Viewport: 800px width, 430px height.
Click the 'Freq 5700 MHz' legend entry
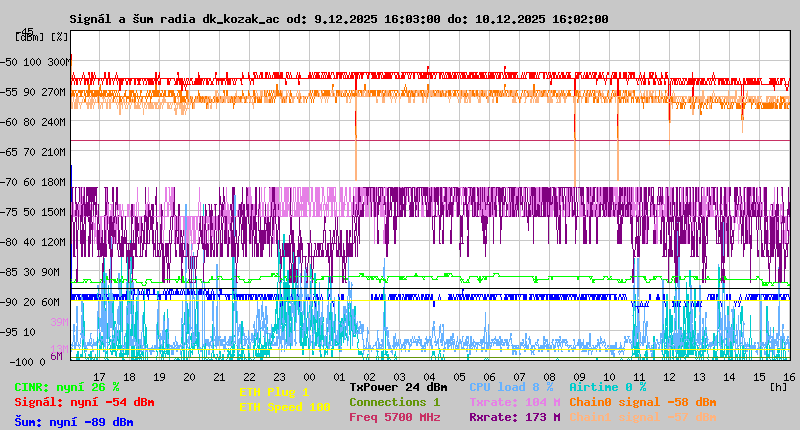pos(394,417)
